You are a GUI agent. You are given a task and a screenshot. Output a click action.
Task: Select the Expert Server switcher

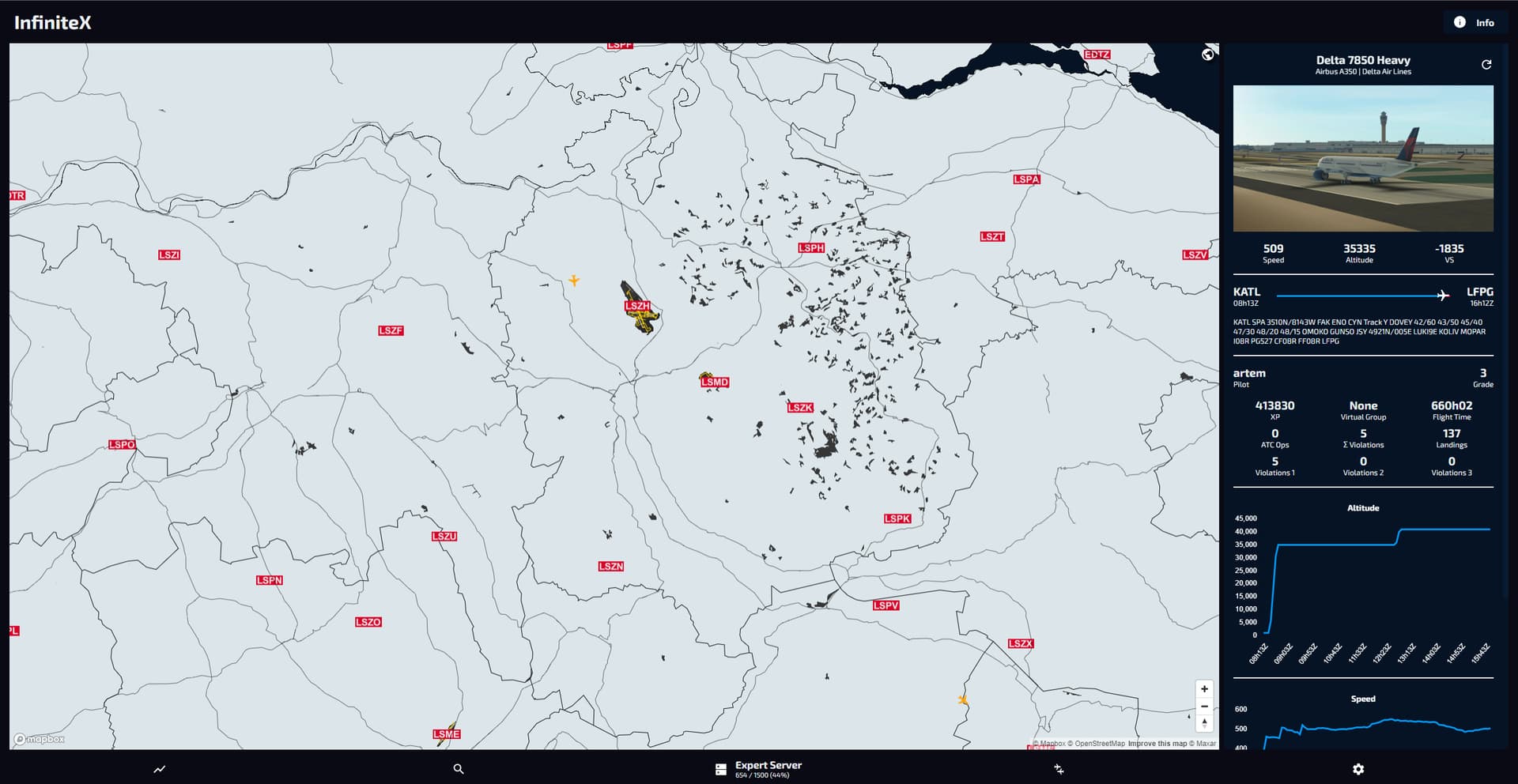759,769
